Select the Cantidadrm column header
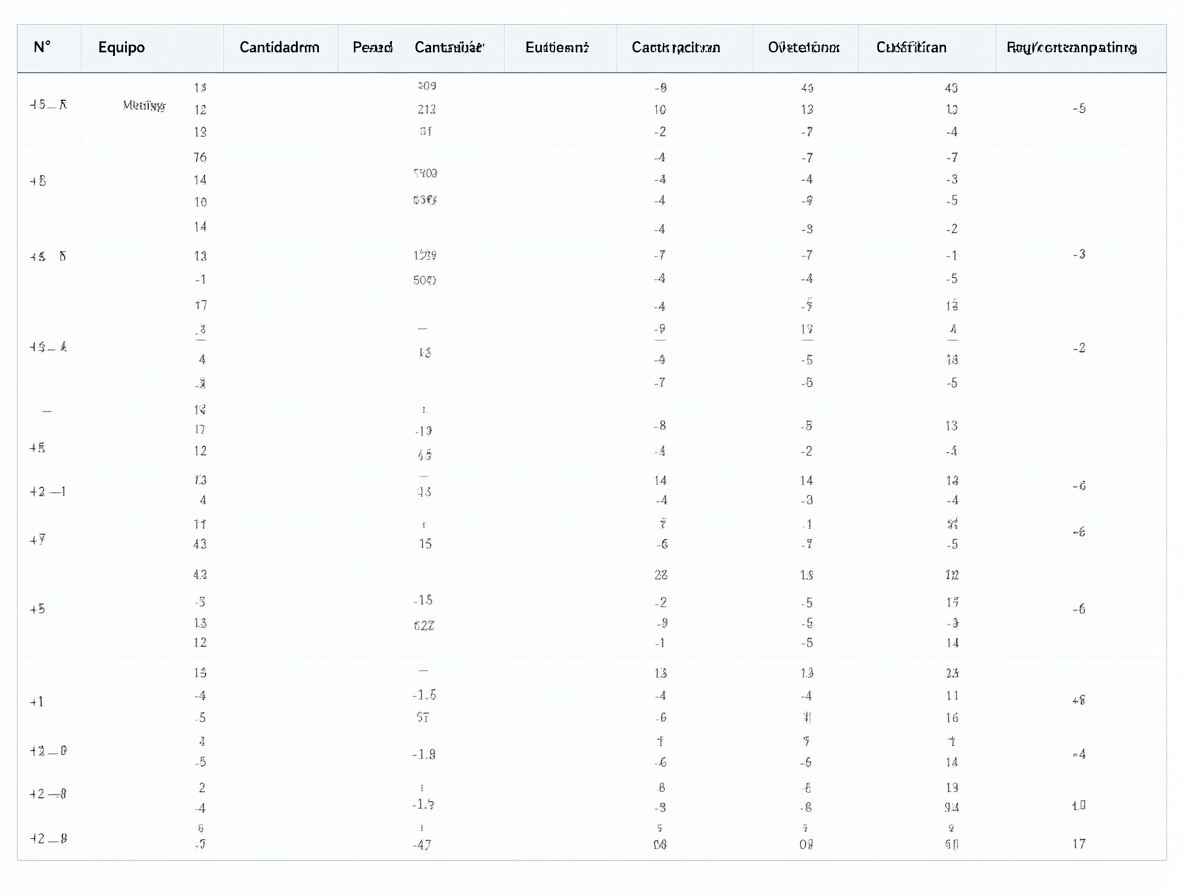Screen dimensions: 1184x896 (x=279, y=47)
